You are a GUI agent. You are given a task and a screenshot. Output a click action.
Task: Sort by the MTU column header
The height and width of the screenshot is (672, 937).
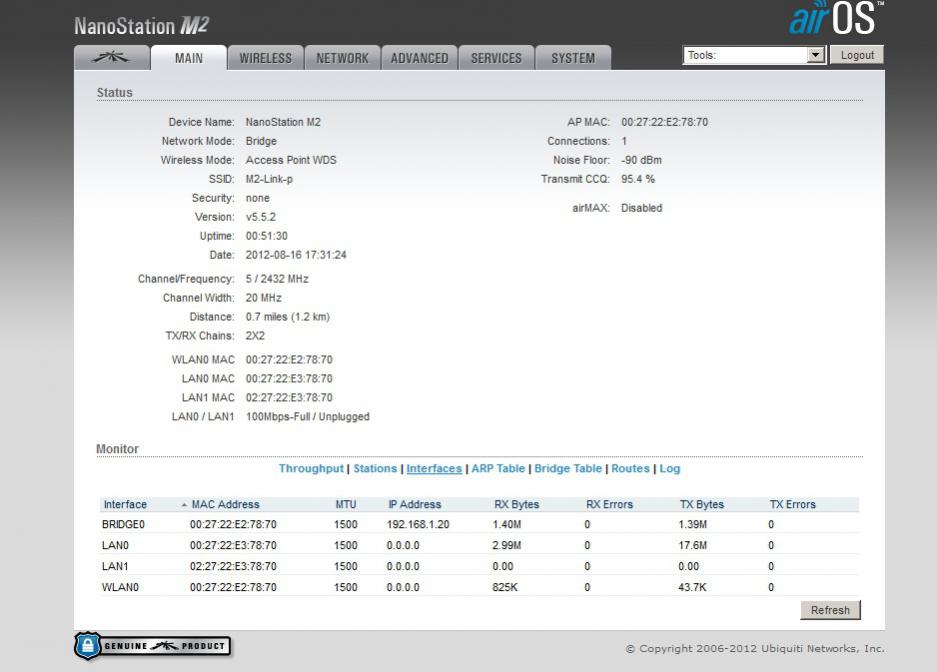[345, 504]
